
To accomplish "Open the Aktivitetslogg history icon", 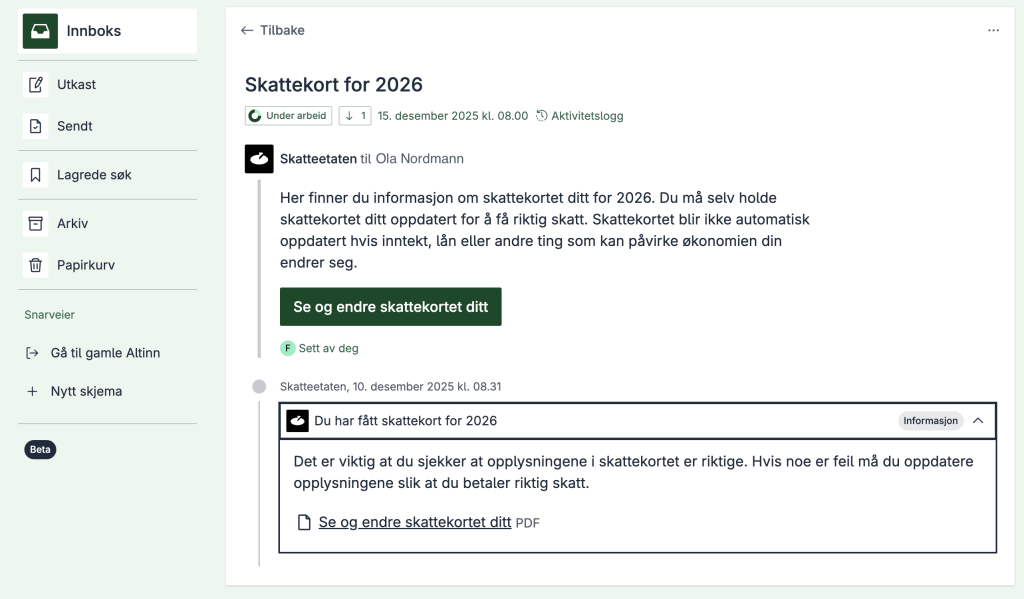I will point(541,115).
